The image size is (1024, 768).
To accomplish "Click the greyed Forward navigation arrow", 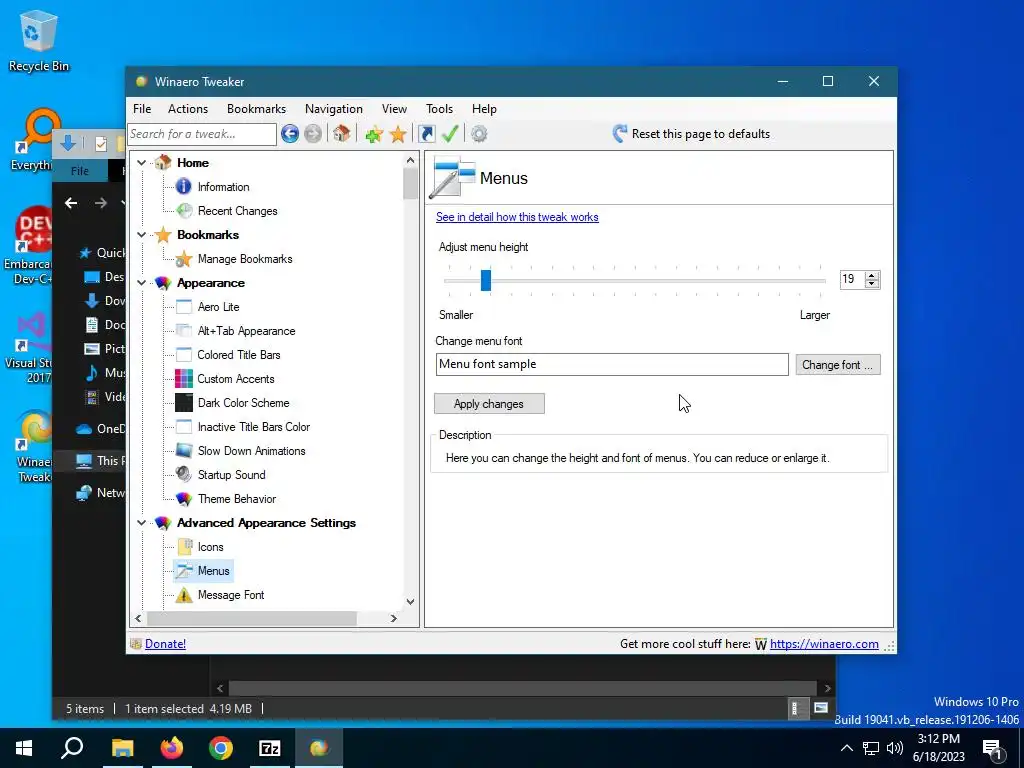I will 313,134.
